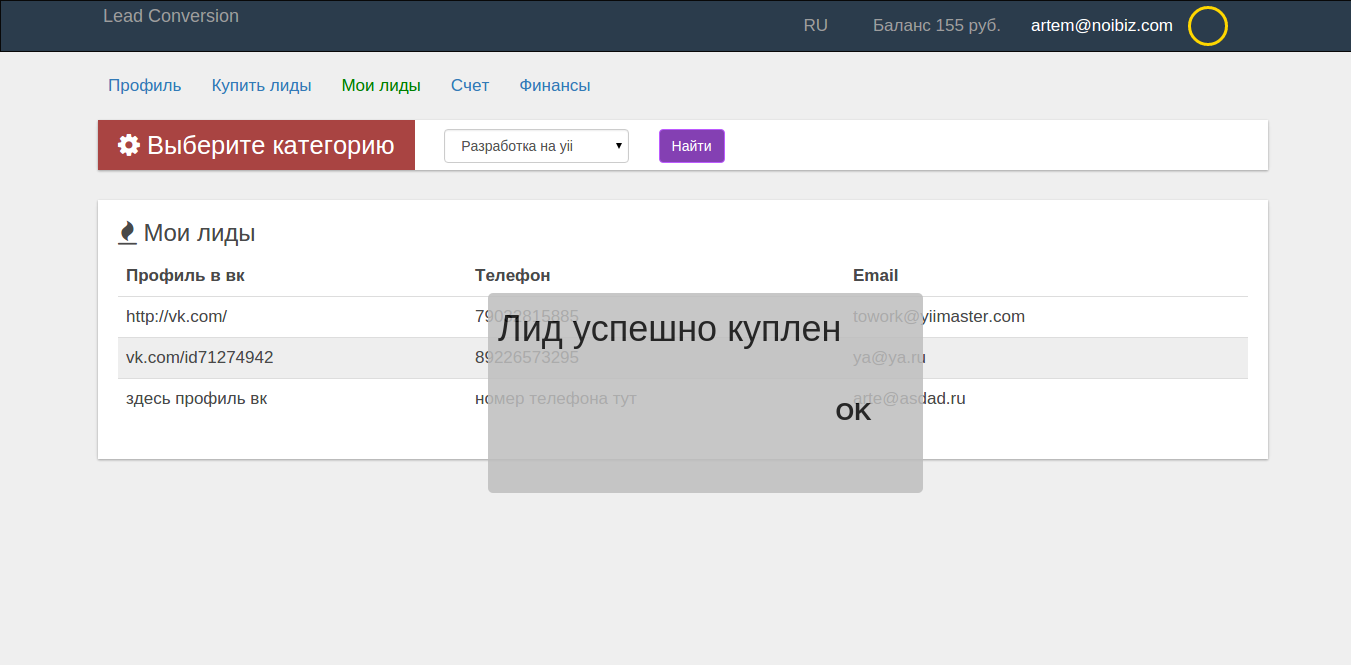Click the Баланс 155 руб. header item
This screenshot has height=665, width=1351.
tap(937, 25)
